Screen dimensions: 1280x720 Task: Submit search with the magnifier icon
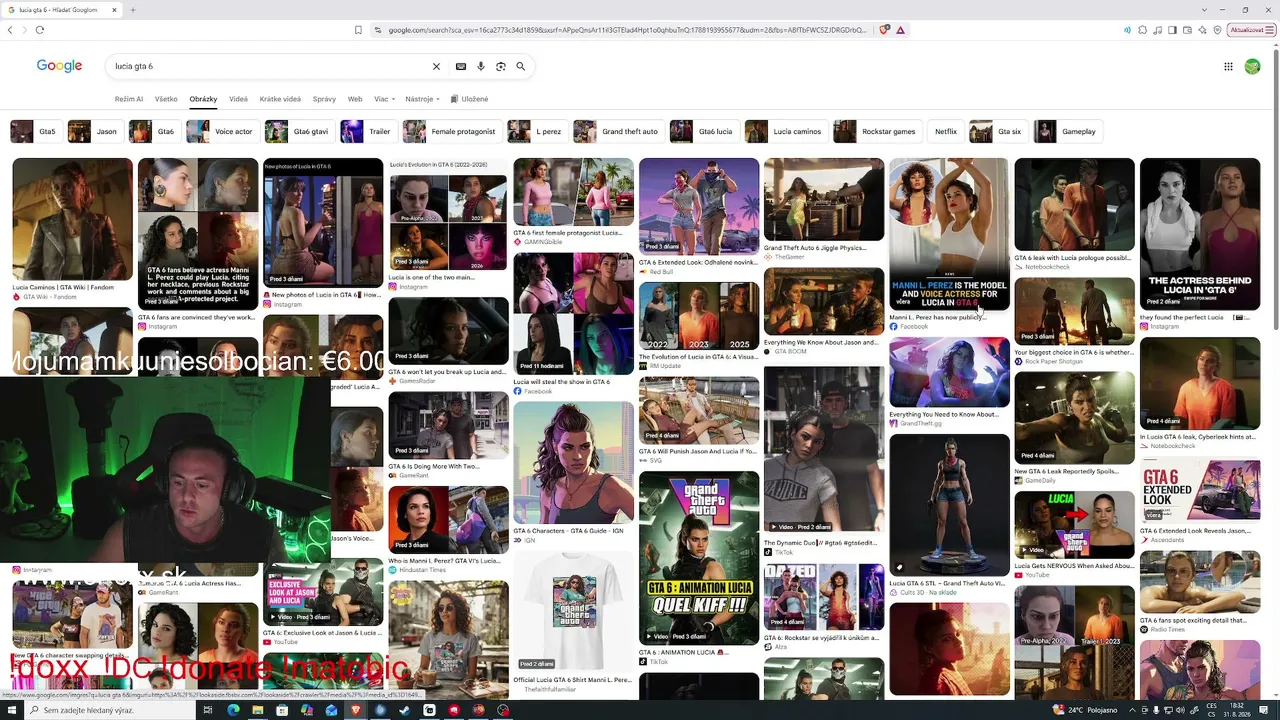521,66
